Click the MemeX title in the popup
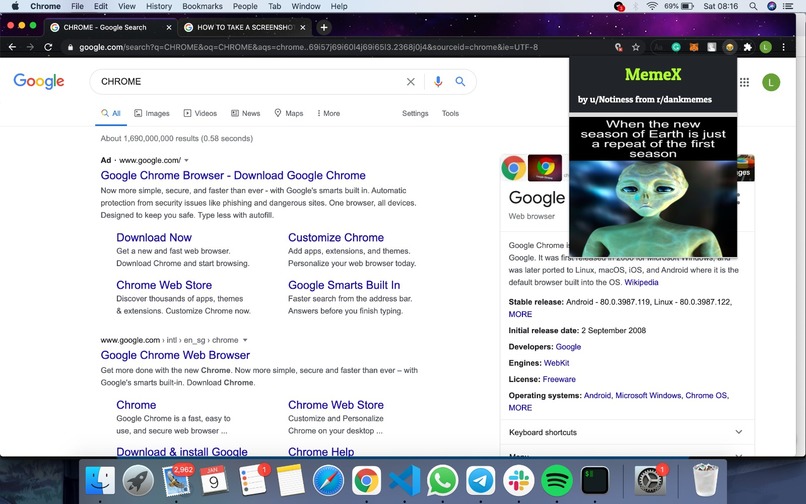 [x=653, y=75]
